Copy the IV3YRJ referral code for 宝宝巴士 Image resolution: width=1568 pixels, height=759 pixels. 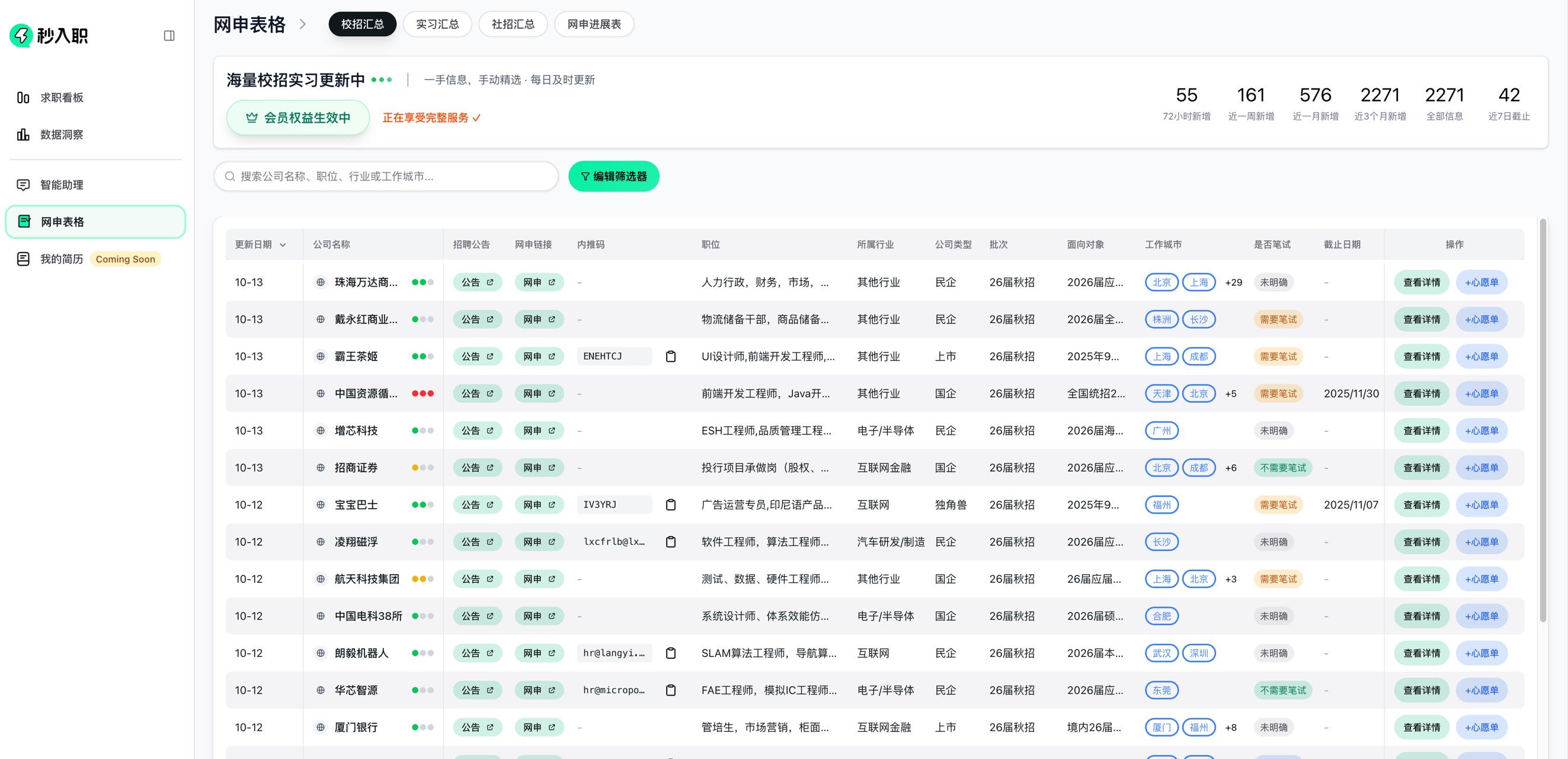[x=671, y=505]
